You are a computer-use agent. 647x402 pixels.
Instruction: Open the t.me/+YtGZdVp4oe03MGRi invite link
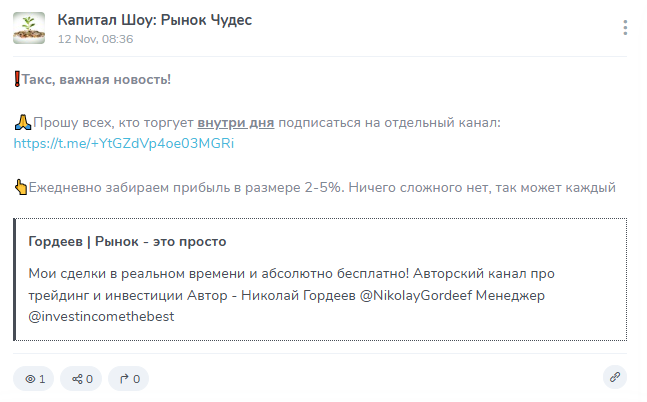(x=123, y=144)
